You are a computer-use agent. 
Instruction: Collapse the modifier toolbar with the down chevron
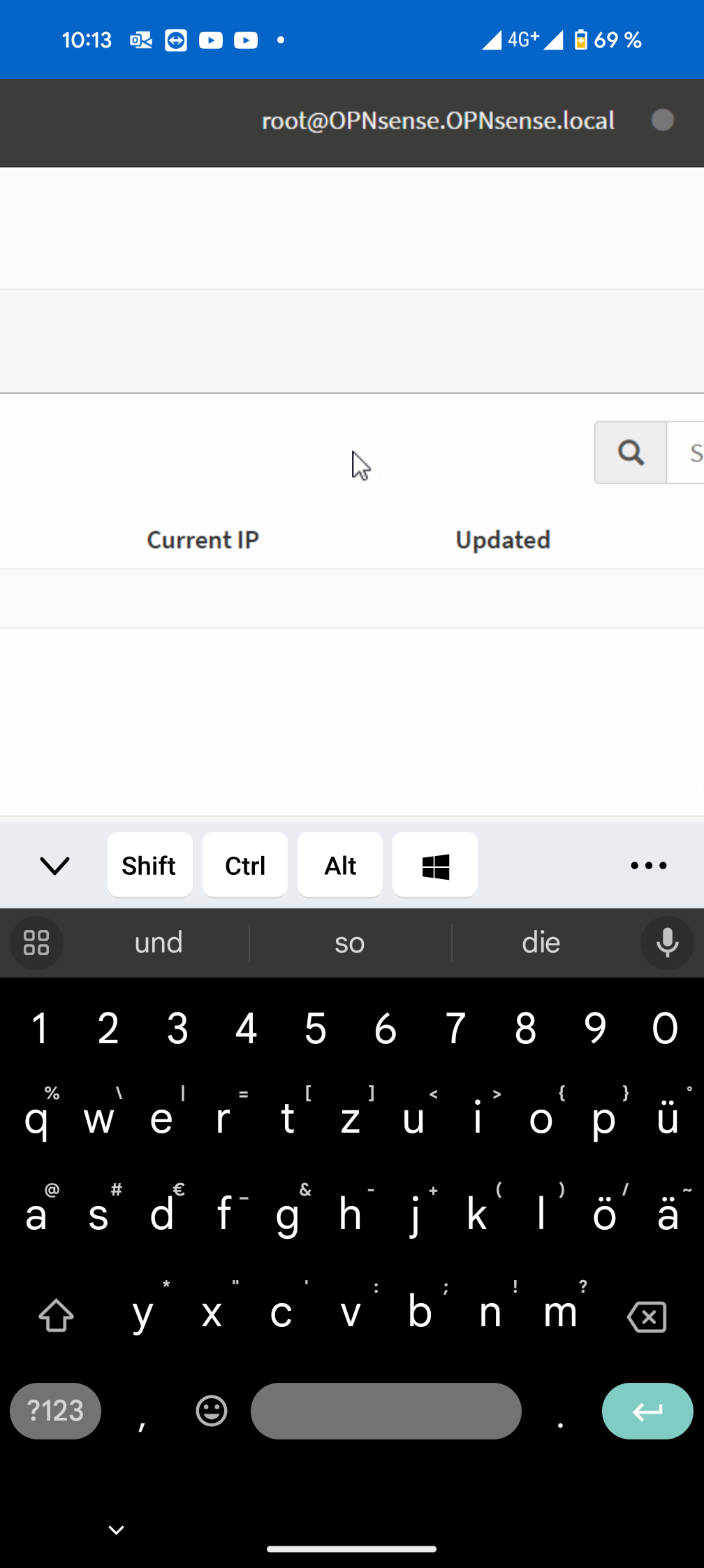(x=55, y=865)
